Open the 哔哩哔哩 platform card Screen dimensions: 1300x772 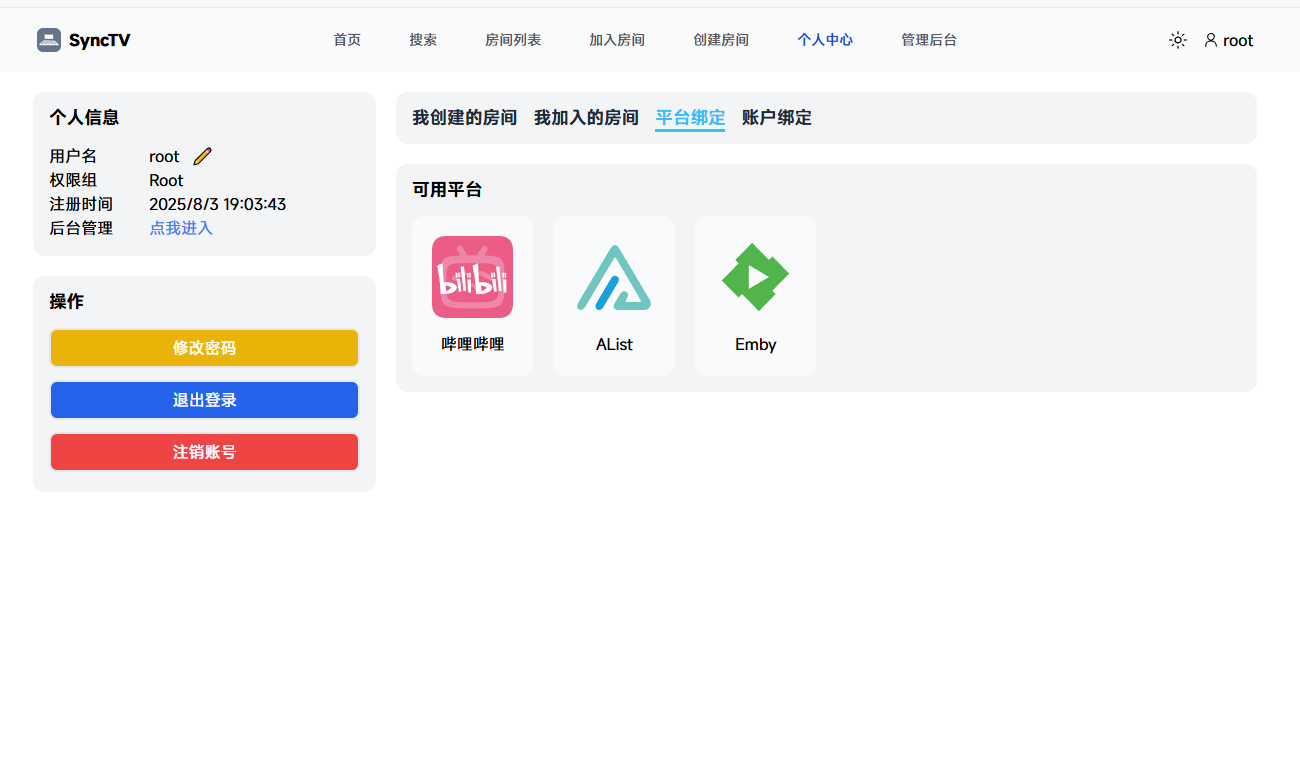[472, 296]
